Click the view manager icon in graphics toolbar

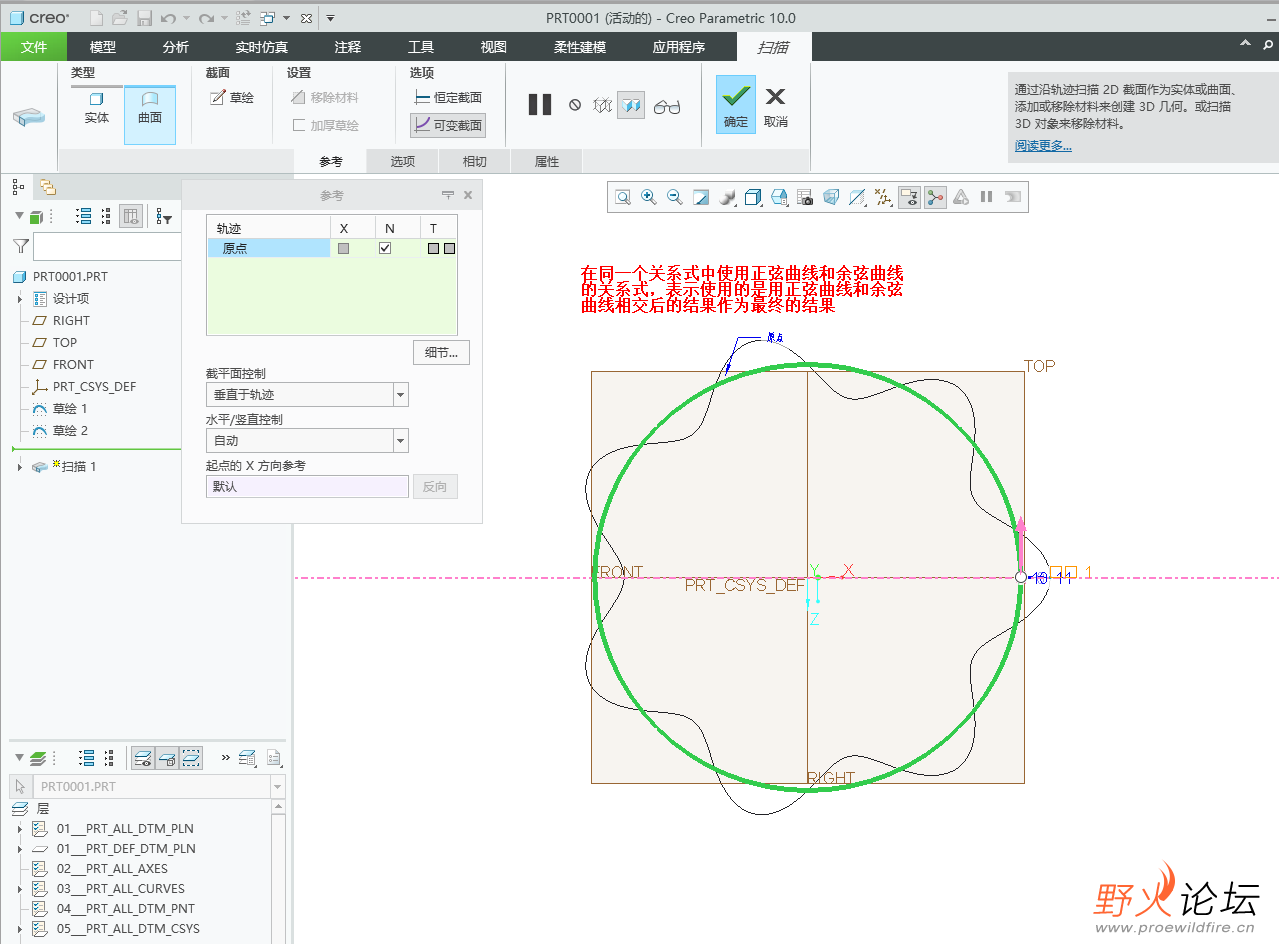[x=780, y=197]
